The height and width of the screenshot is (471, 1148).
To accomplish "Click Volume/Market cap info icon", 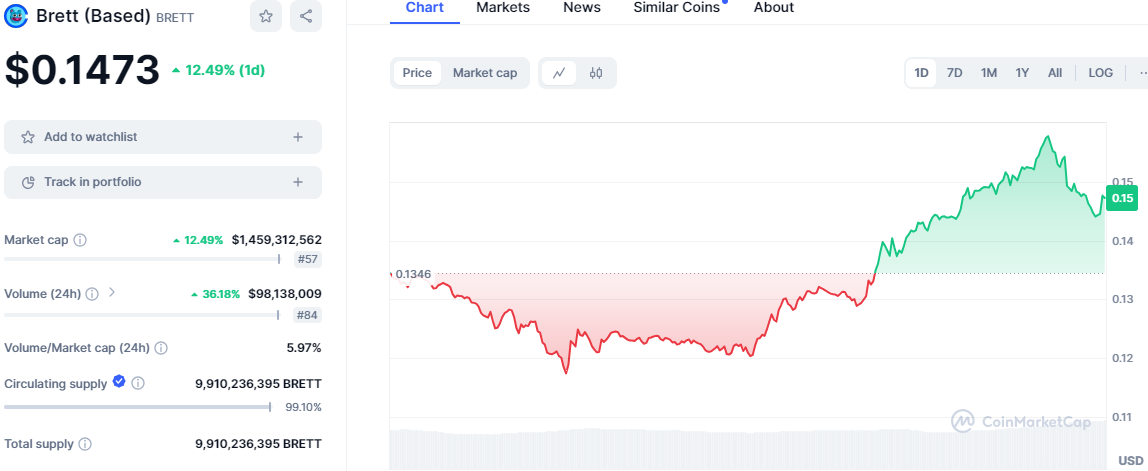I will click(x=161, y=348).
